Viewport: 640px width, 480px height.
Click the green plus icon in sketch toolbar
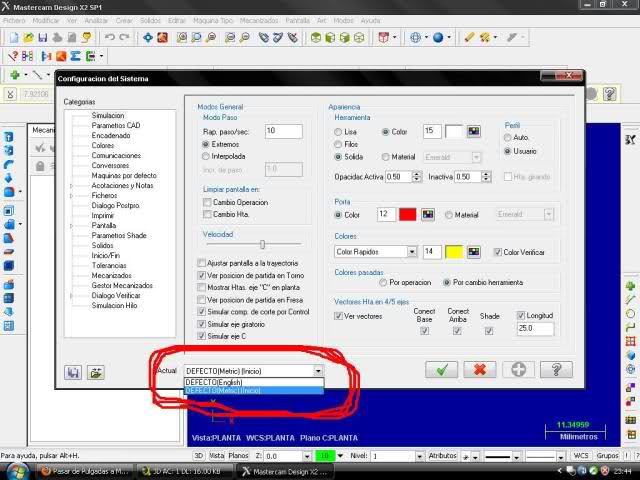point(15,75)
